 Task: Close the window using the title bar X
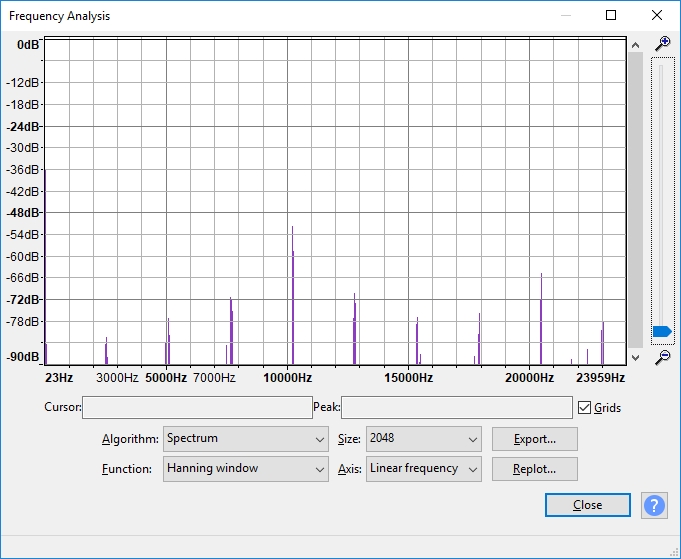(x=656, y=16)
